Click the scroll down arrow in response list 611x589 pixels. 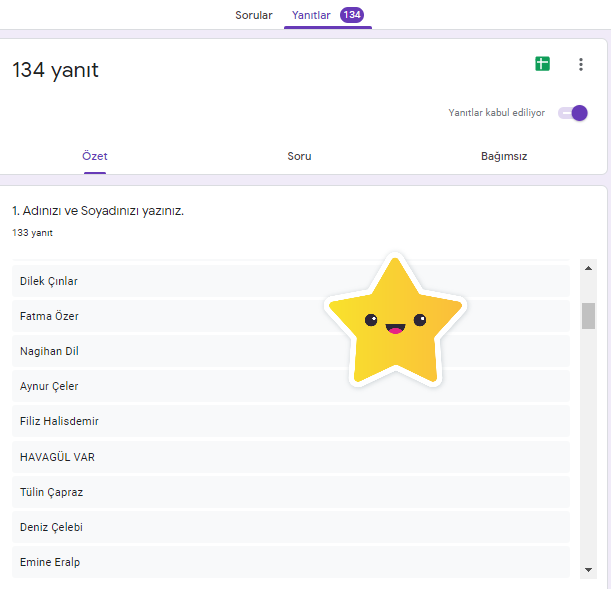click(588, 569)
